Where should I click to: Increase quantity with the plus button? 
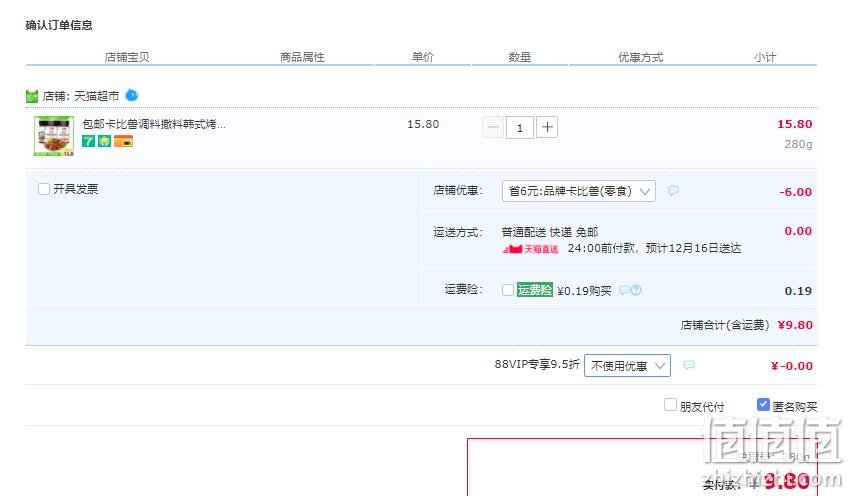point(547,128)
